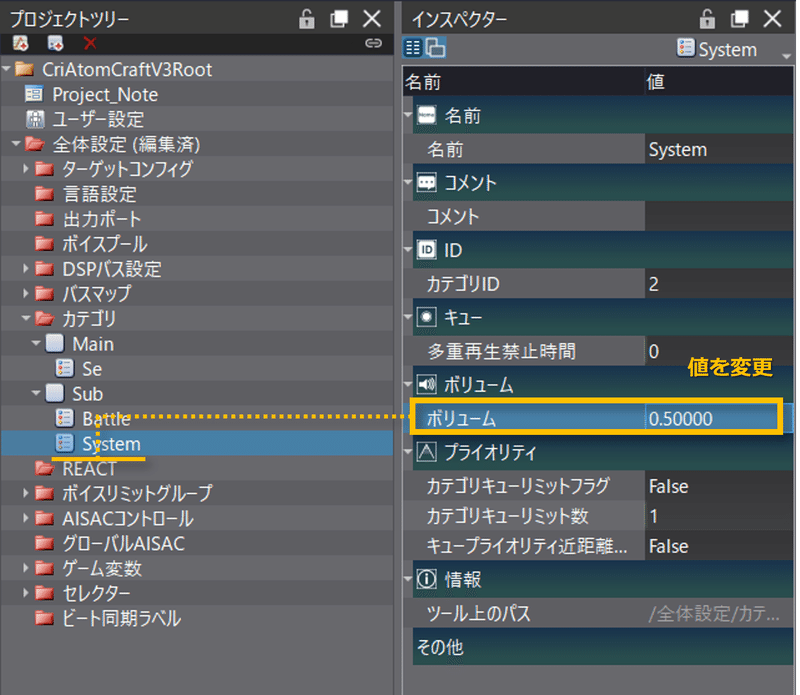800x695 pixels.
Task: Select the 言語設定 folder
Action: (x=99, y=194)
